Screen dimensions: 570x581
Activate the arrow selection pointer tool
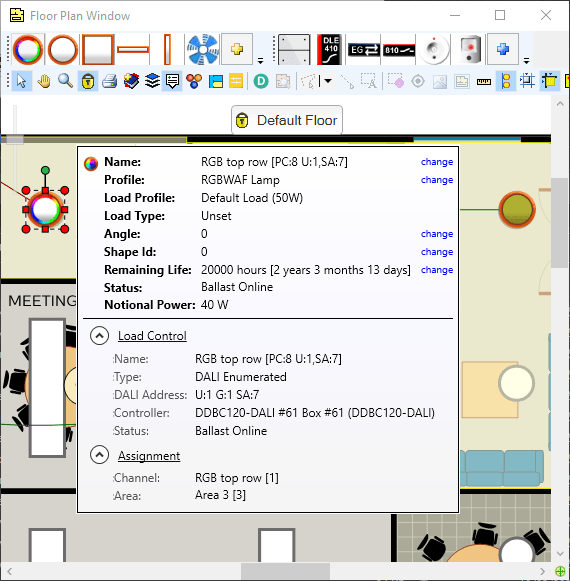pos(21,81)
